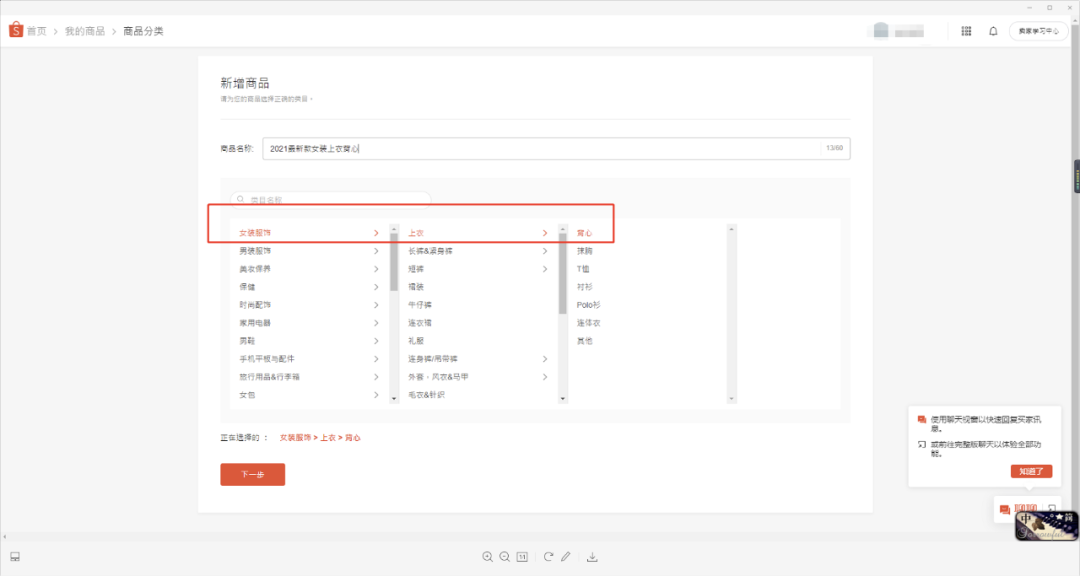Screen dimensions: 1080x576
Task: Zoom in using the magnifier plus icon
Action: pos(488,557)
